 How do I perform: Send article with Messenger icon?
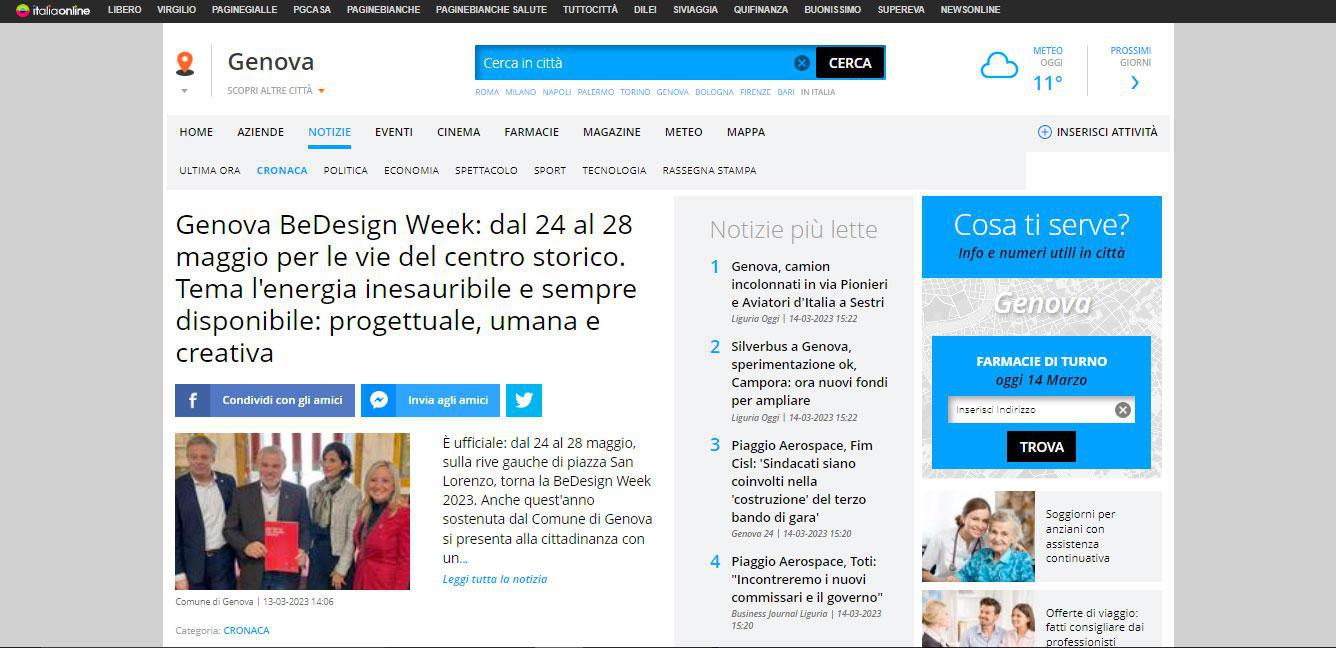[x=378, y=400]
